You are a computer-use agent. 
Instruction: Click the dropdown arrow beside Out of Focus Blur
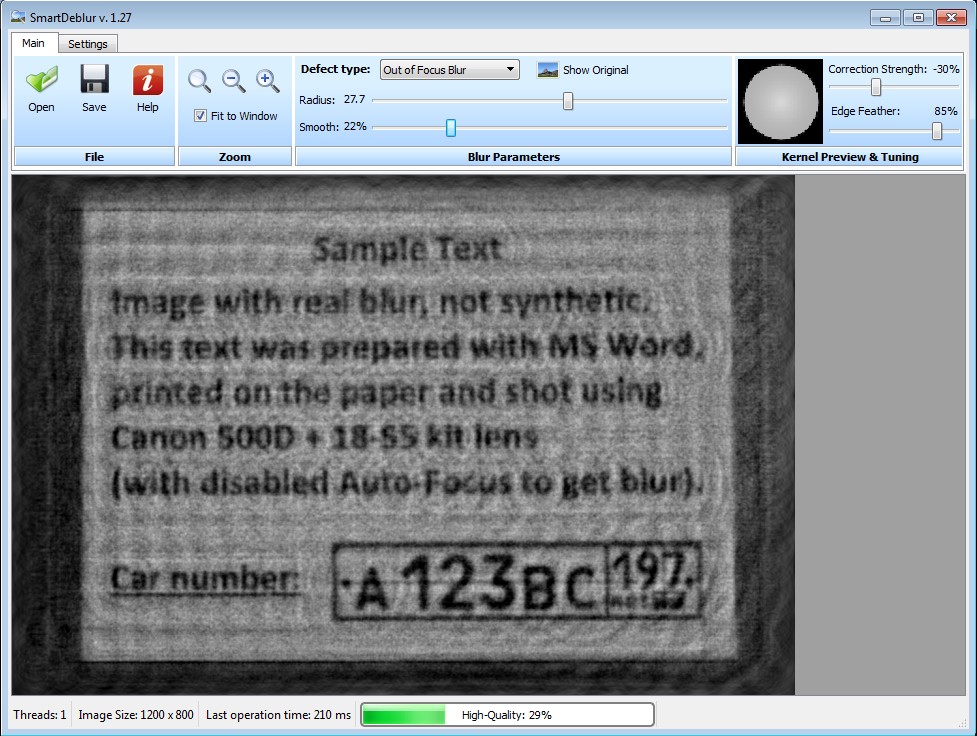tap(510, 70)
